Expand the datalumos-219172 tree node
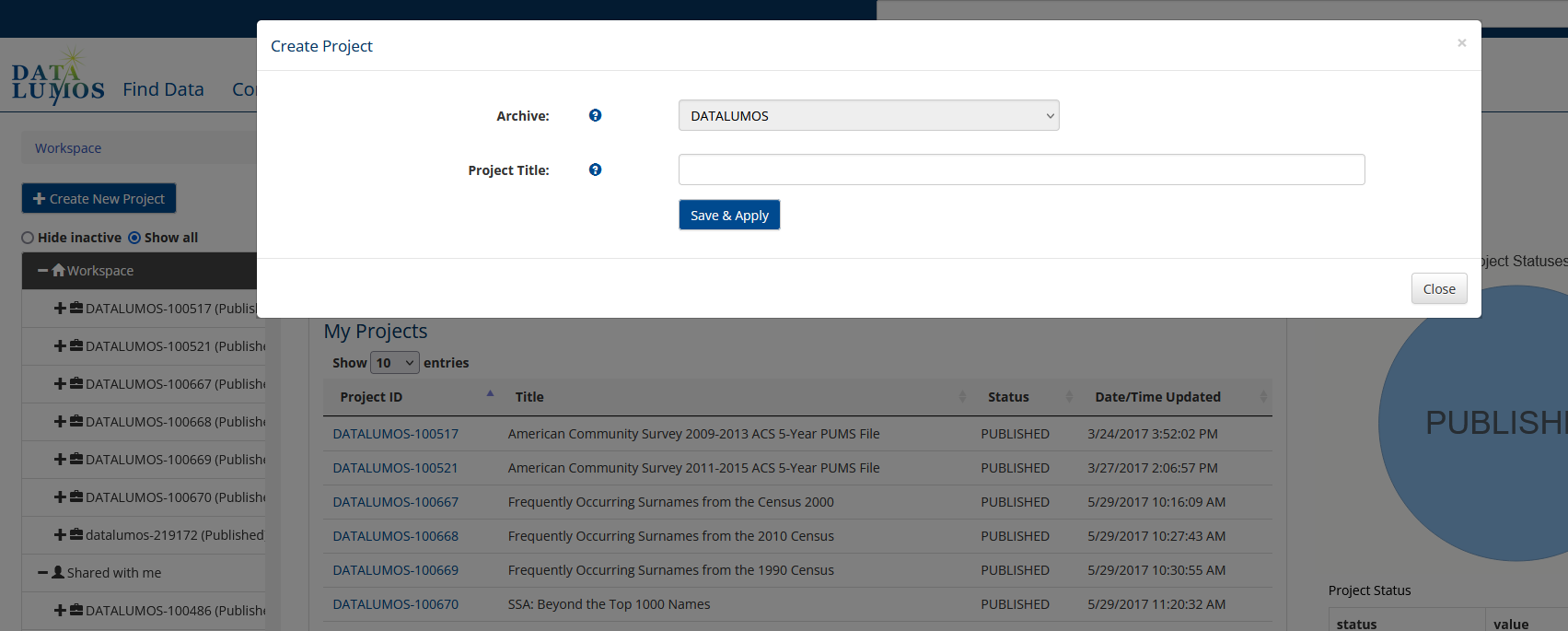Image resolution: width=1568 pixels, height=631 pixels. 60,534
